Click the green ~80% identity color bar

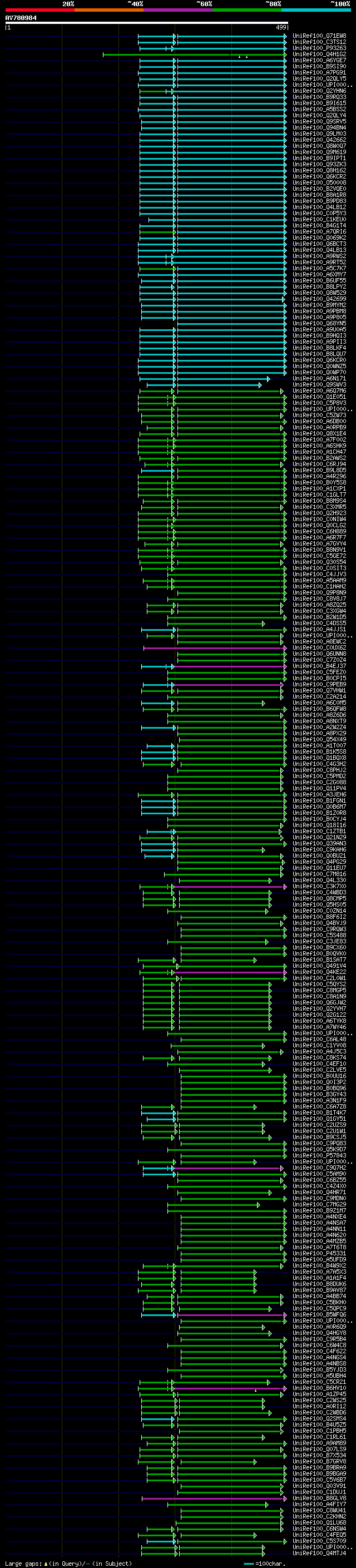[247, 10]
